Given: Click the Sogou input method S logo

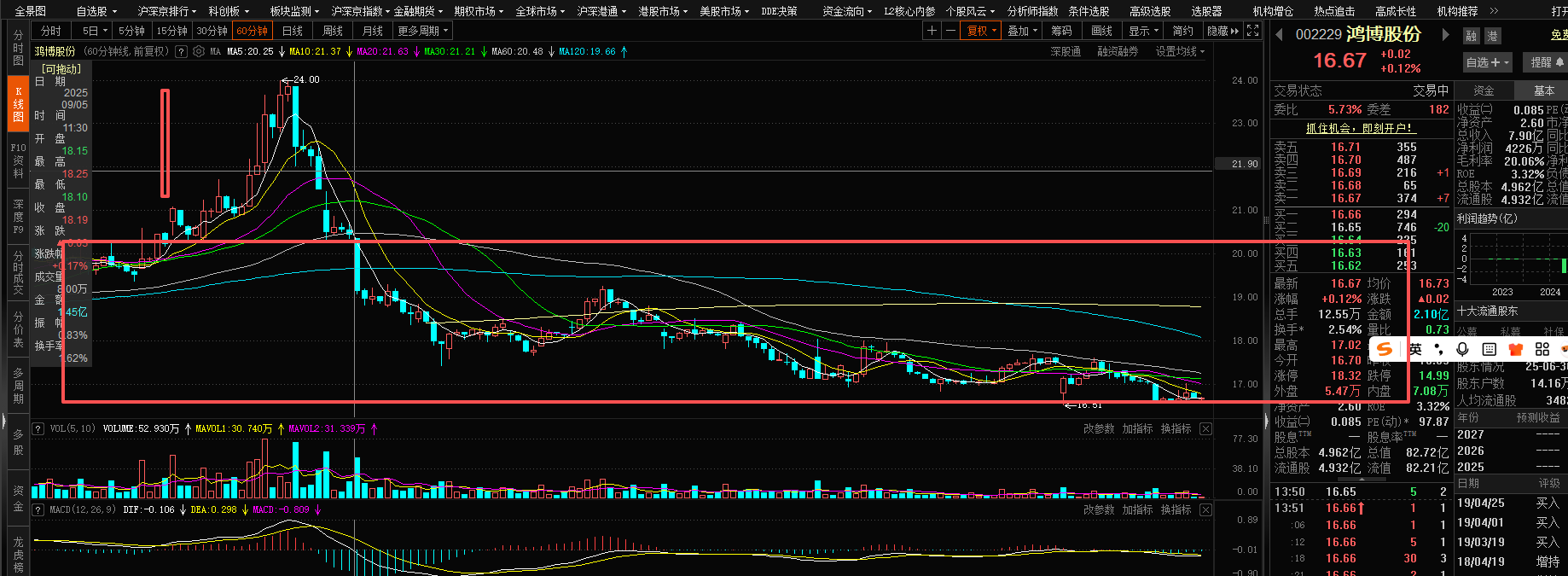Looking at the screenshot, I should pyautogui.click(x=1385, y=349).
